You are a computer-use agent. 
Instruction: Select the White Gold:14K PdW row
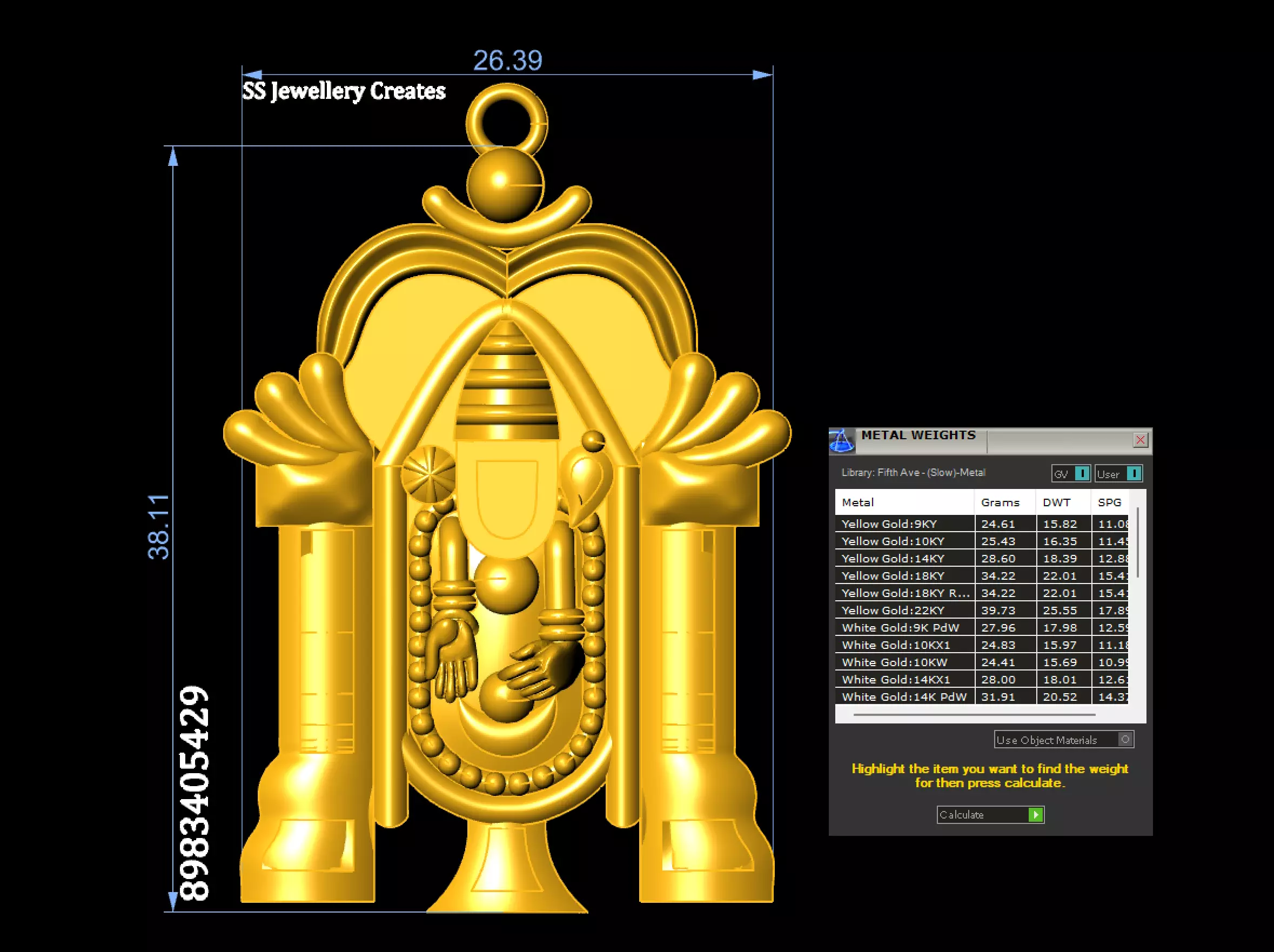[982, 697]
